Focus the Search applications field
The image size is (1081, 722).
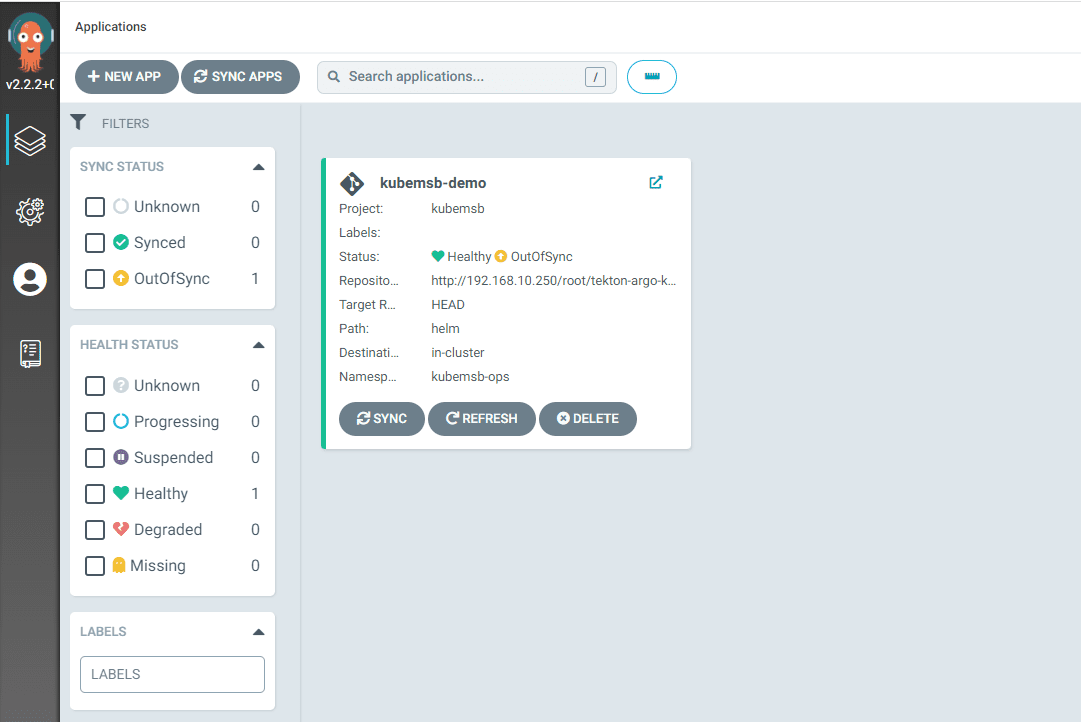(x=466, y=77)
